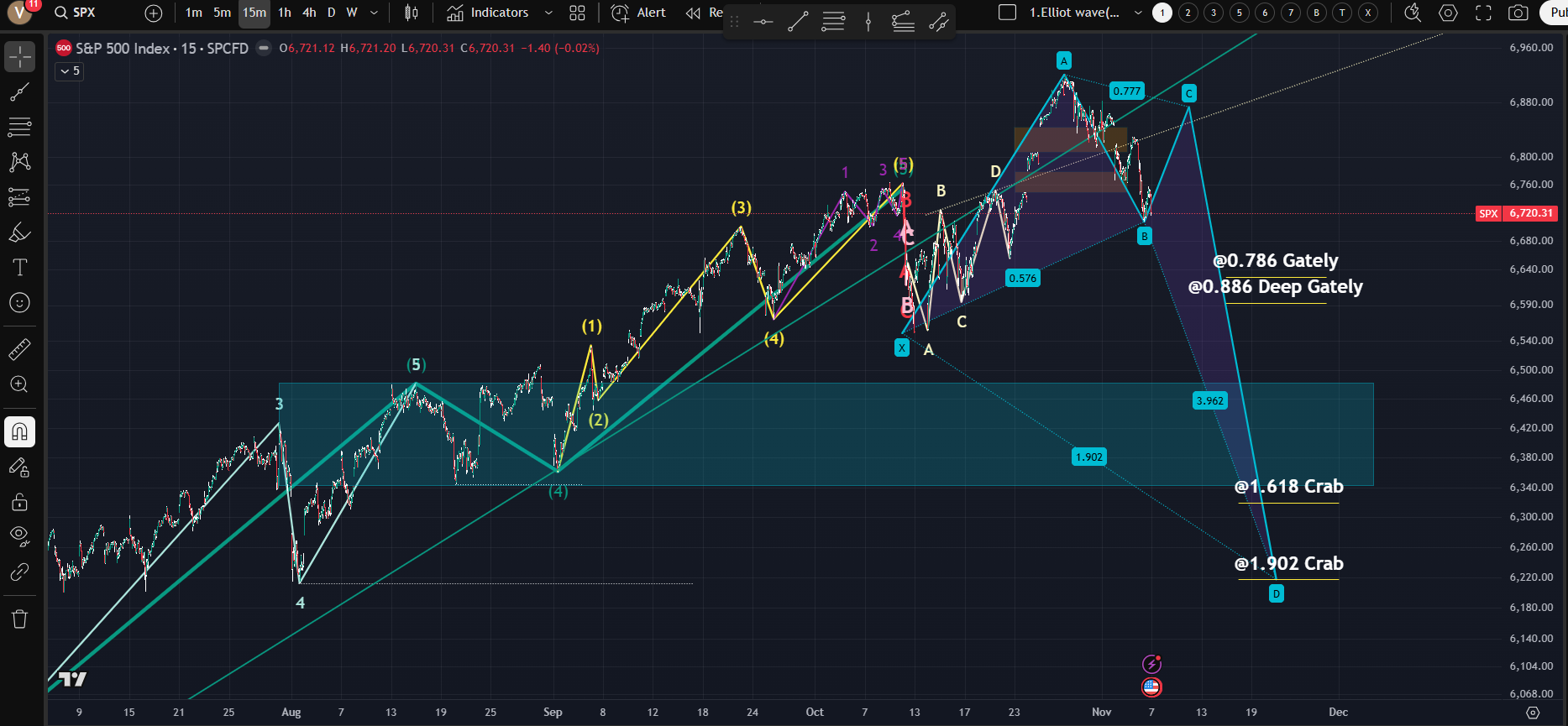
Task: Open the candlestick chart style selector
Action: click(x=411, y=13)
